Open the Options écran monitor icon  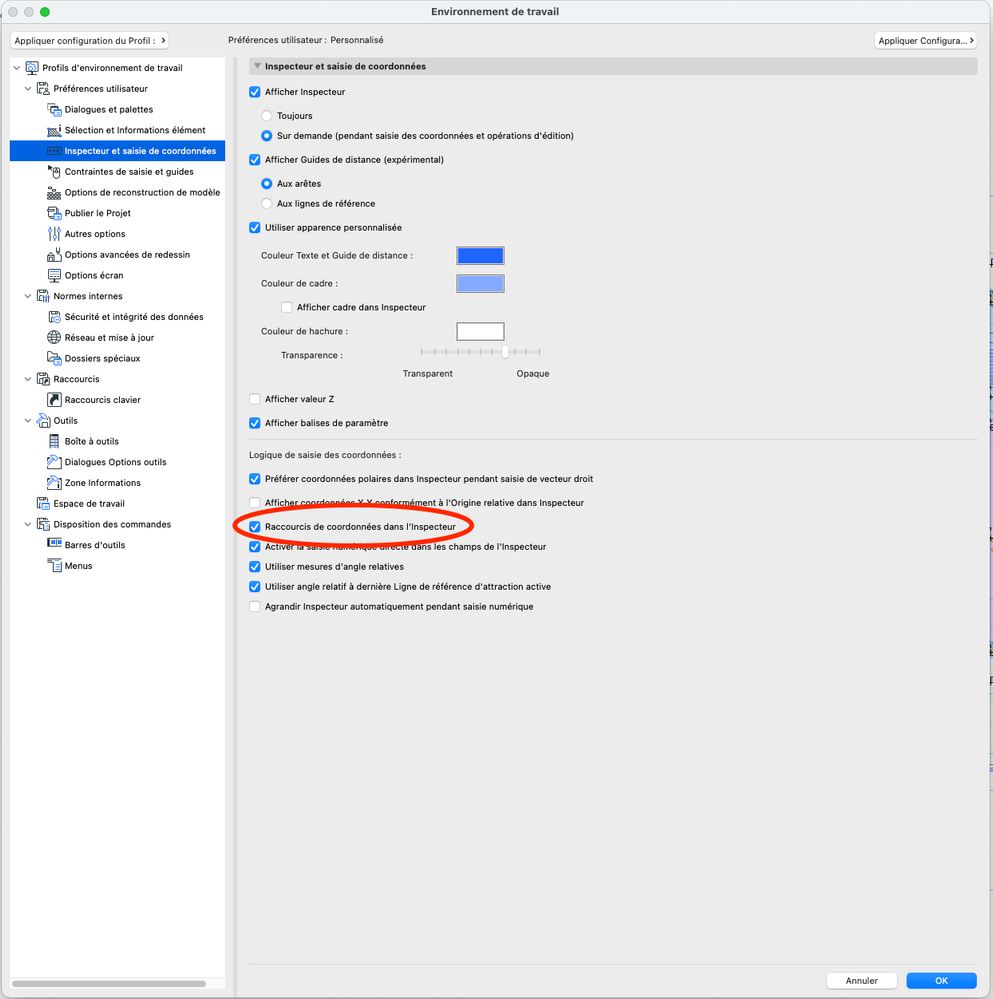(54, 275)
